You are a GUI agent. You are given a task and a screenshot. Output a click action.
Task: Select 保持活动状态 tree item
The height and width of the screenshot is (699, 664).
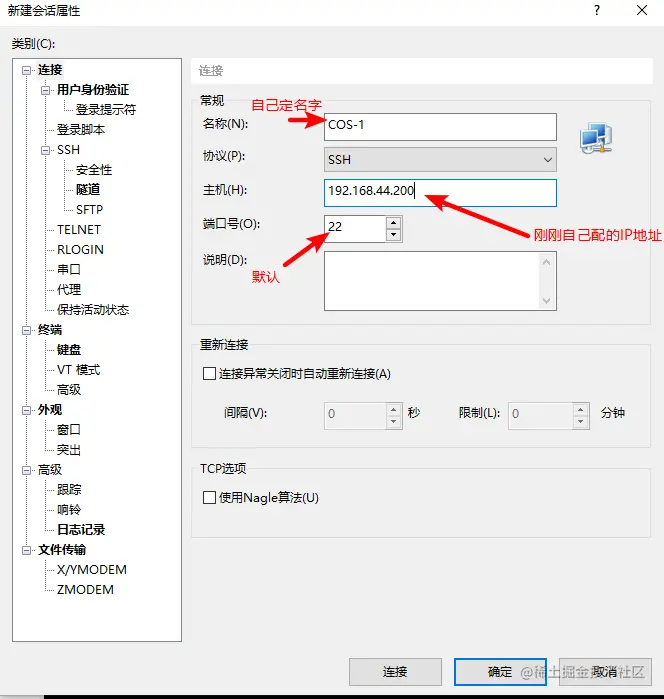tap(93, 310)
